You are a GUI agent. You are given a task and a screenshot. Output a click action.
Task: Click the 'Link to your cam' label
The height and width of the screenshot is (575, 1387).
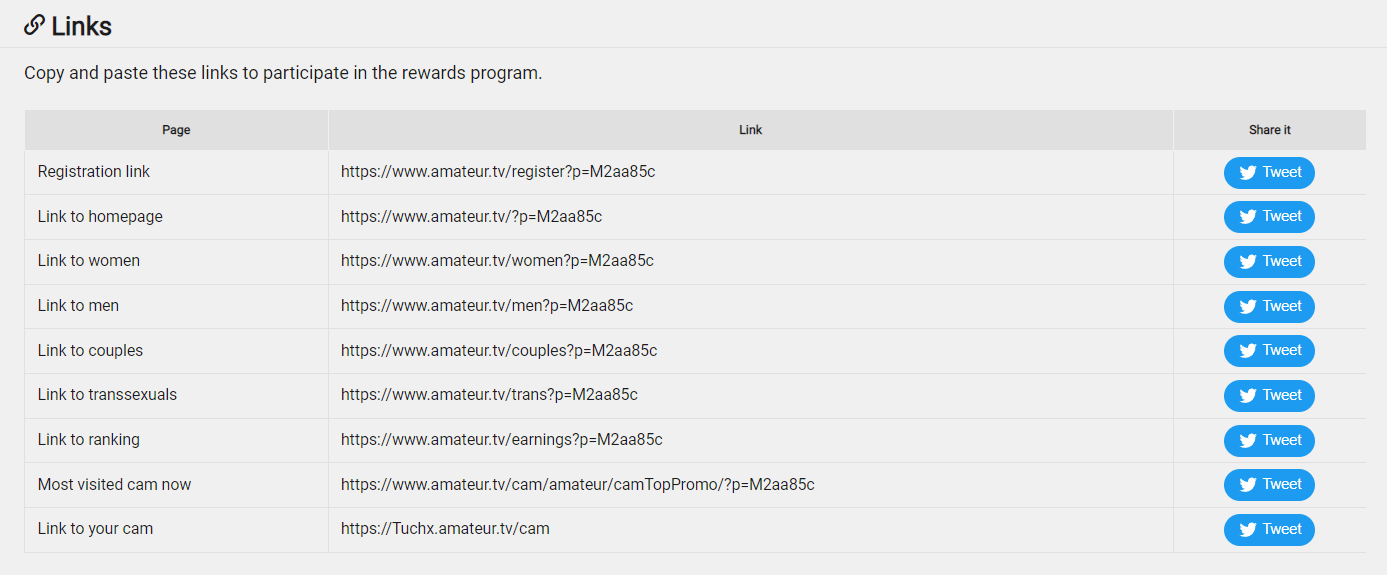[95, 529]
